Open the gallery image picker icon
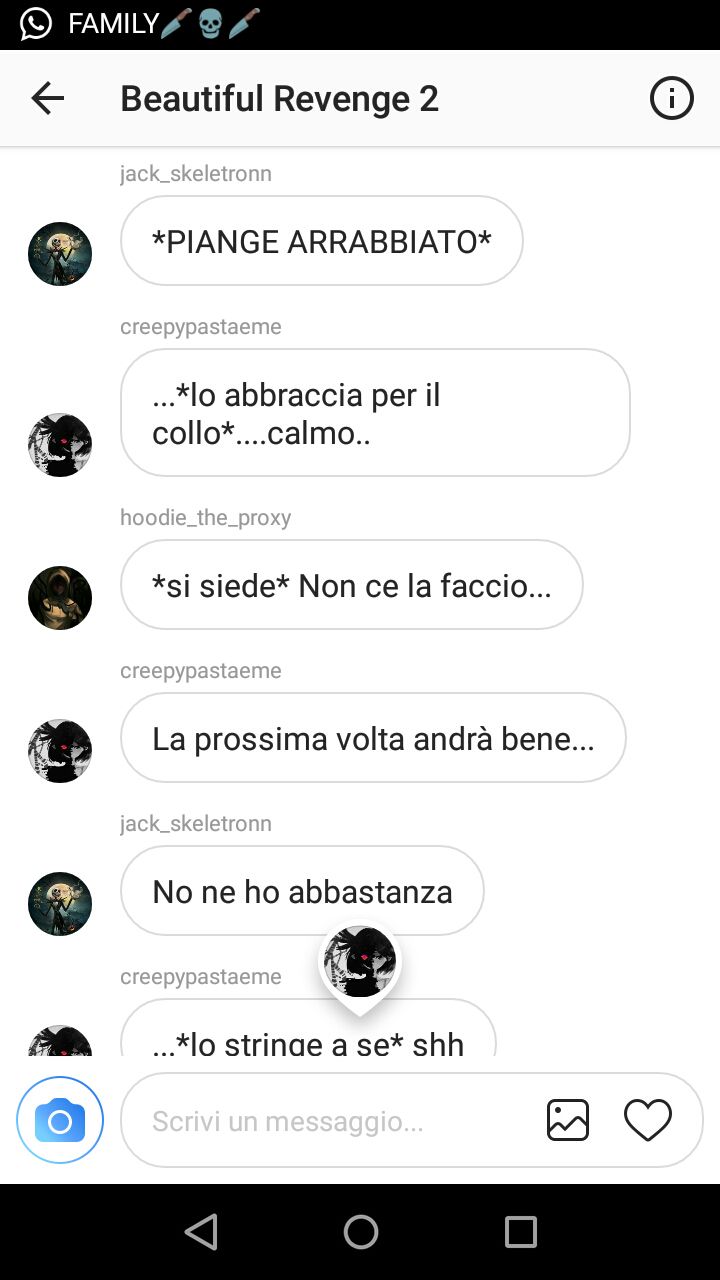 [568, 1120]
